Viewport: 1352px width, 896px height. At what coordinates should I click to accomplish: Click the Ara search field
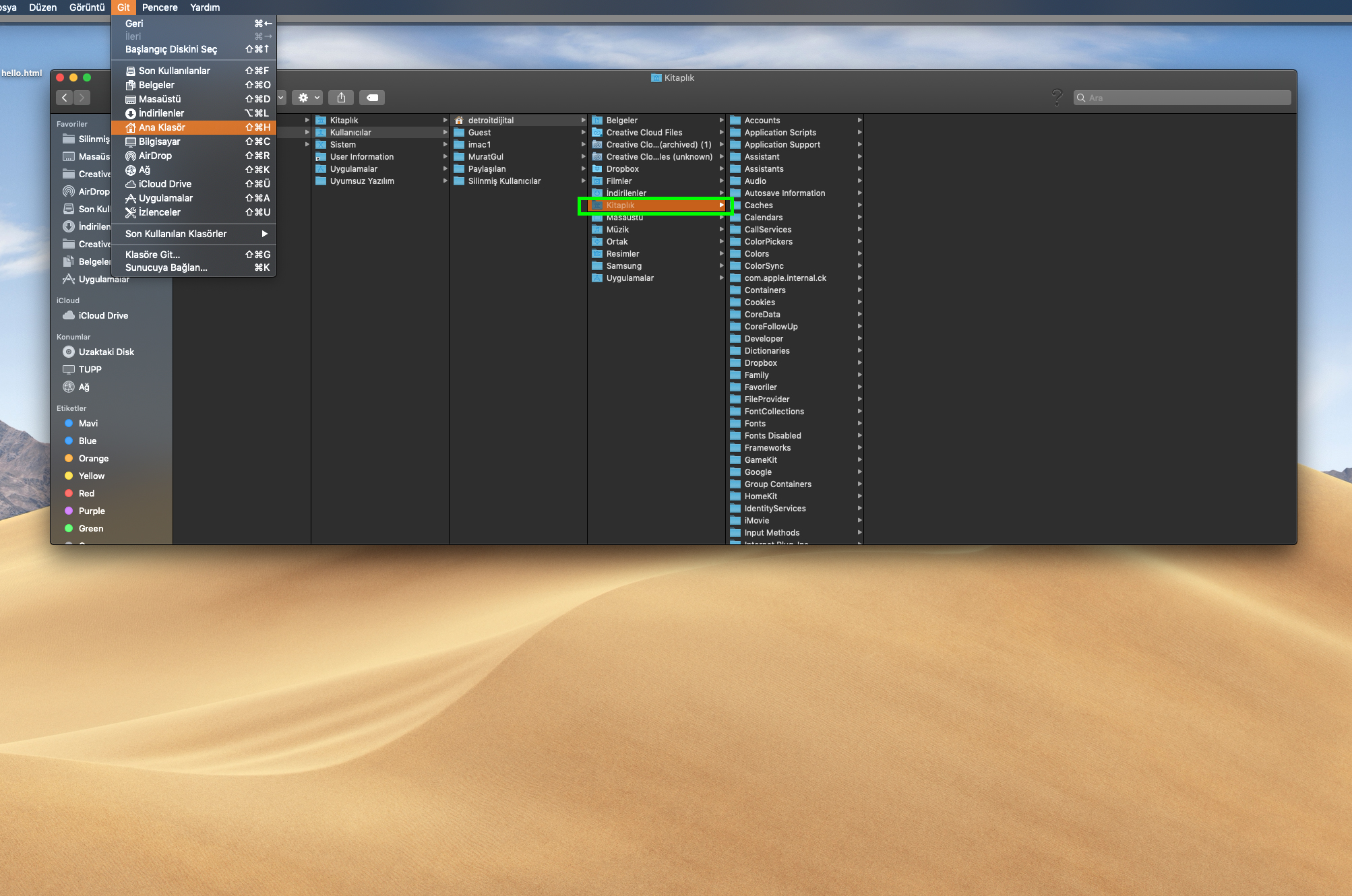(x=1183, y=97)
